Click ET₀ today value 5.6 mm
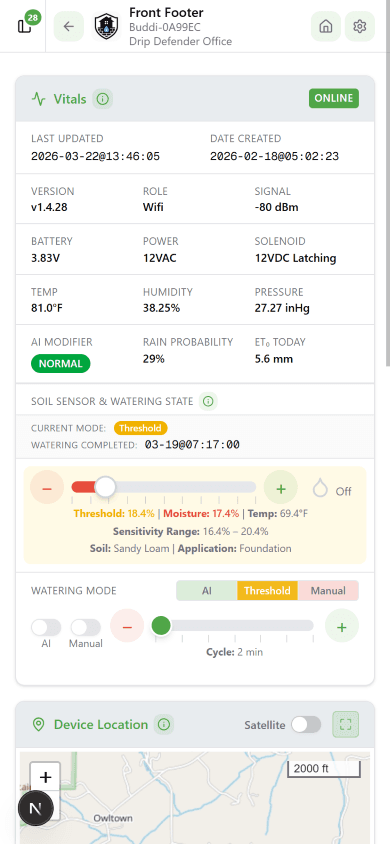The height and width of the screenshot is (844, 390). coord(274,358)
